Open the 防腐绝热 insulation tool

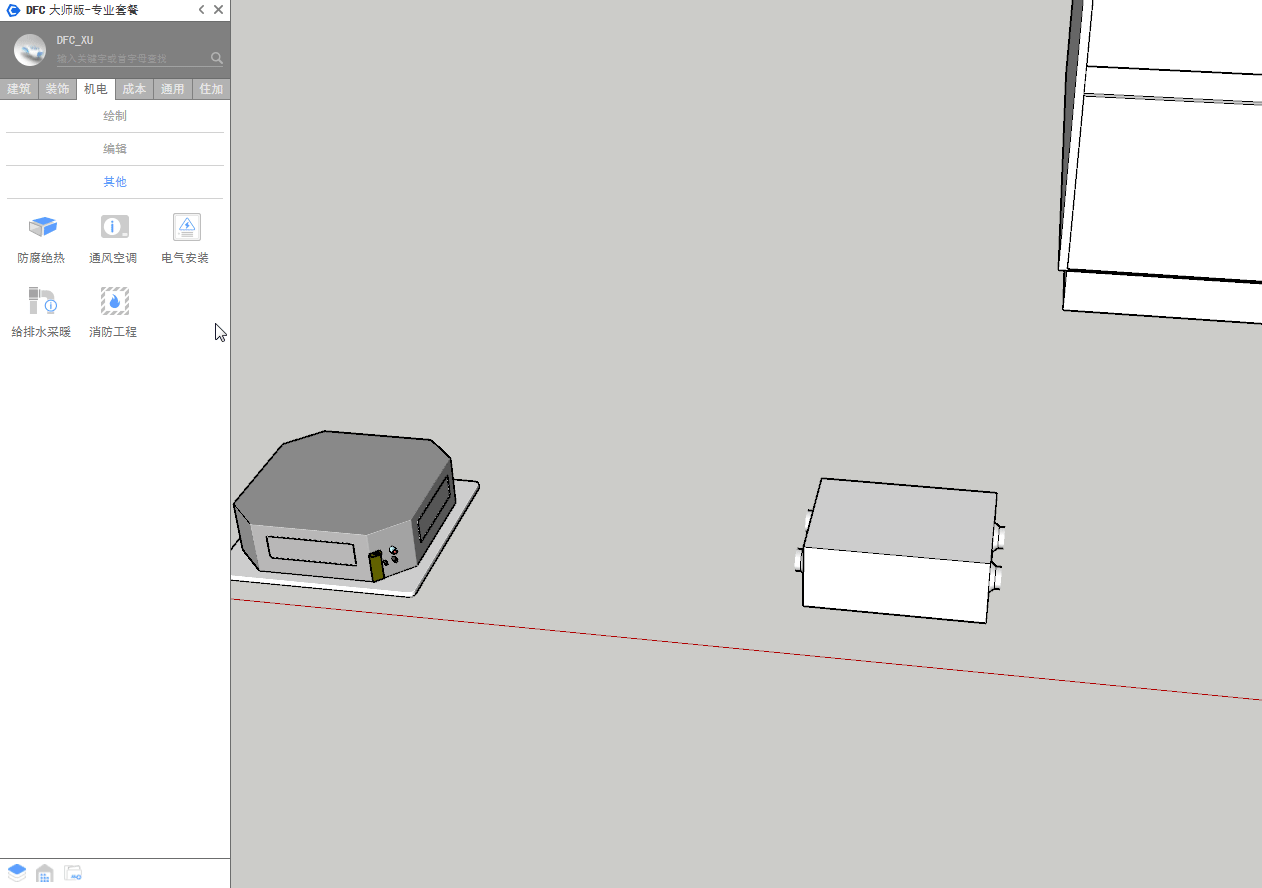pyautogui.click(x=42, y=228)
